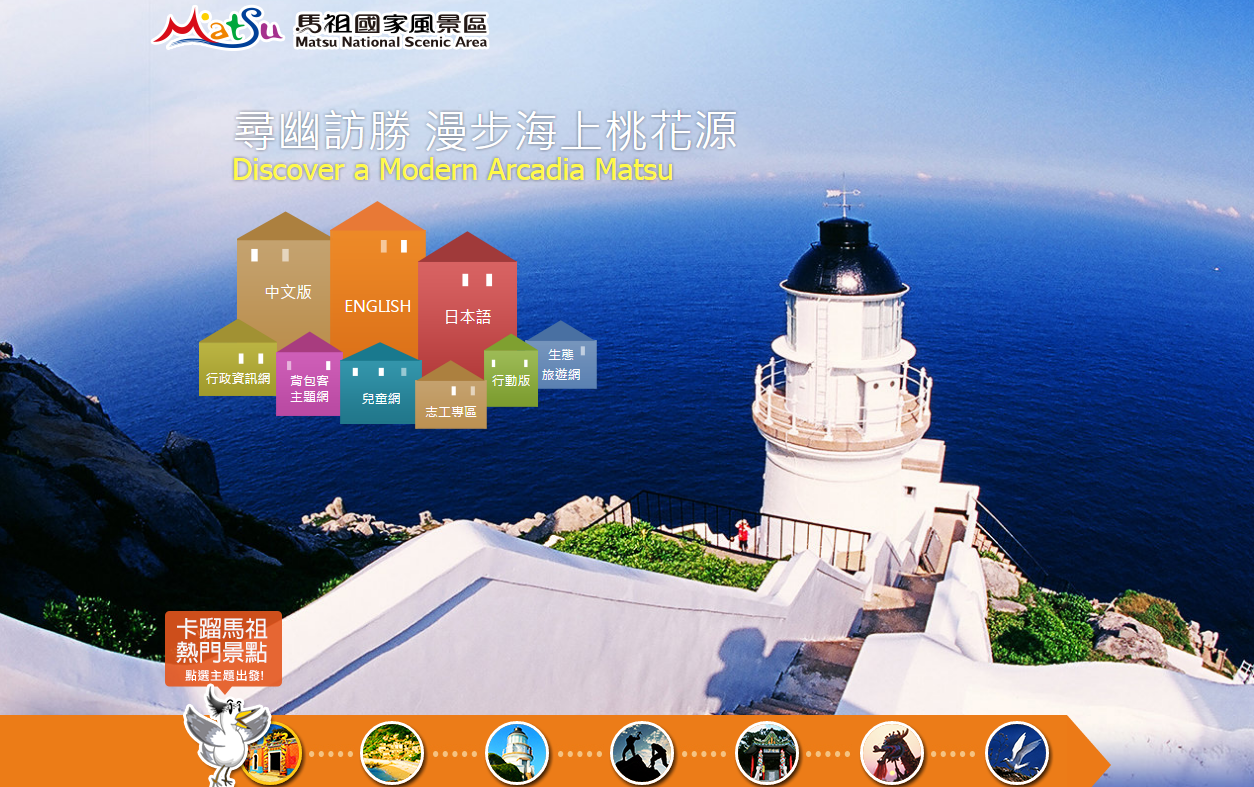
Task: Open the 行政資訊網 olive house
Action: (x=237, y=377)
